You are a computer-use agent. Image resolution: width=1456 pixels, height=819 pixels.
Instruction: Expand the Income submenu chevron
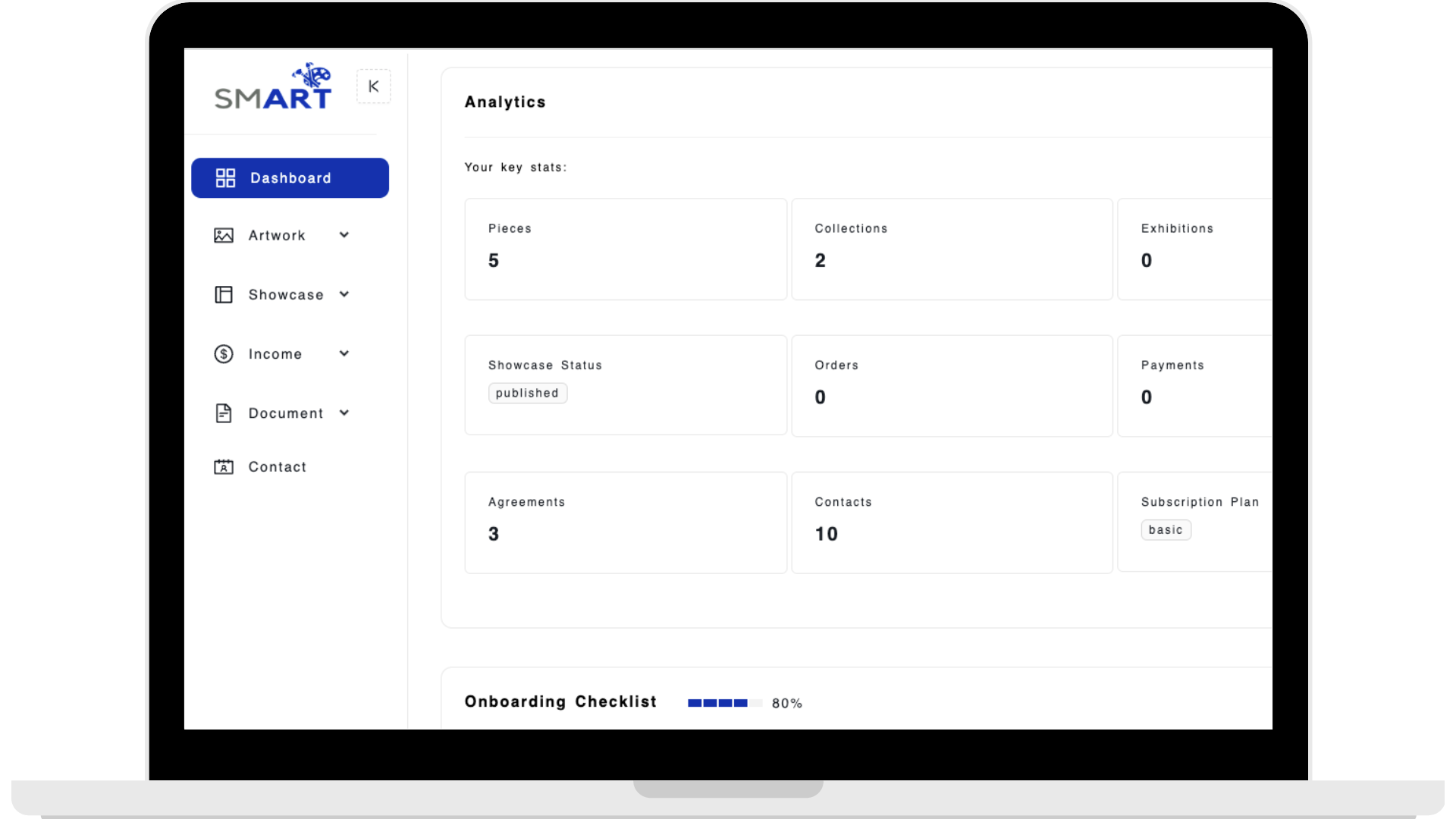[344, 353]
